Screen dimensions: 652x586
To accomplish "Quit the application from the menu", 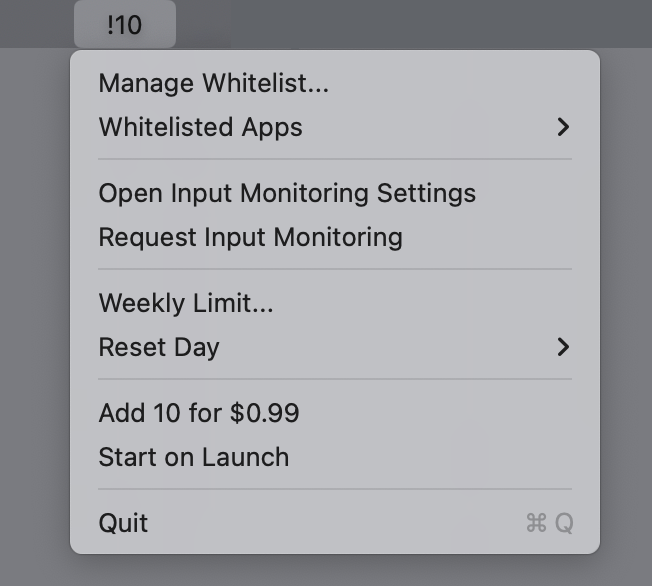I will click(x=123, y=523).
